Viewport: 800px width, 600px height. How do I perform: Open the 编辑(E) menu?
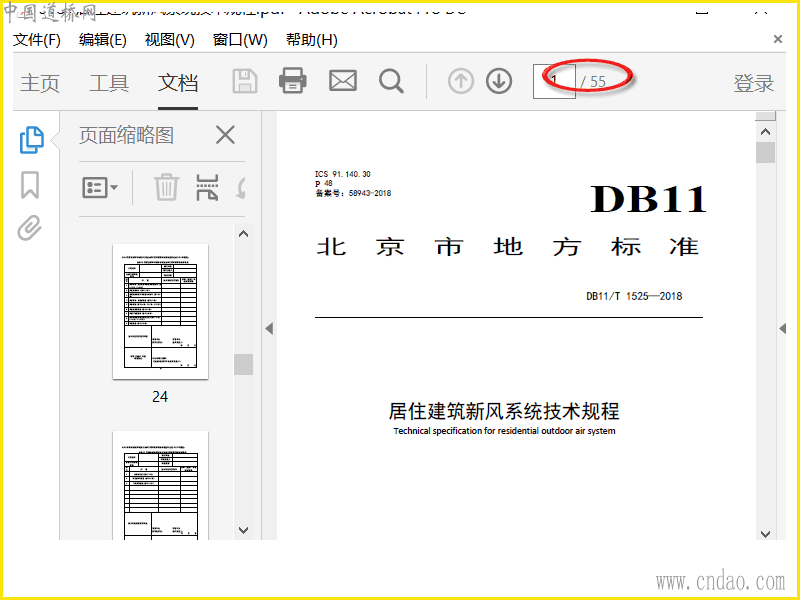tap(103, 39)
